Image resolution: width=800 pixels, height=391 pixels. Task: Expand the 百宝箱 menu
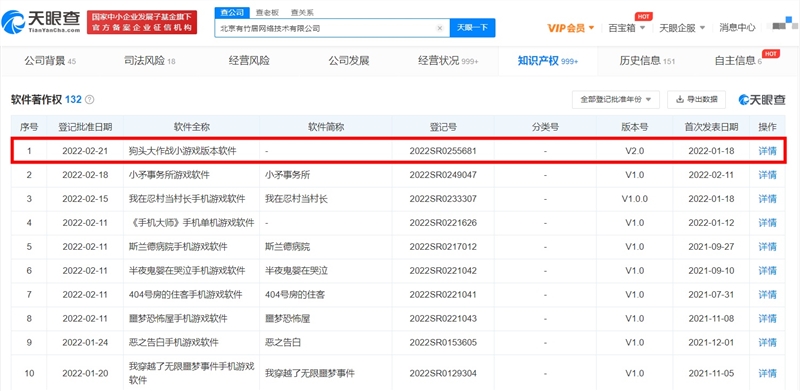[627, 28]
